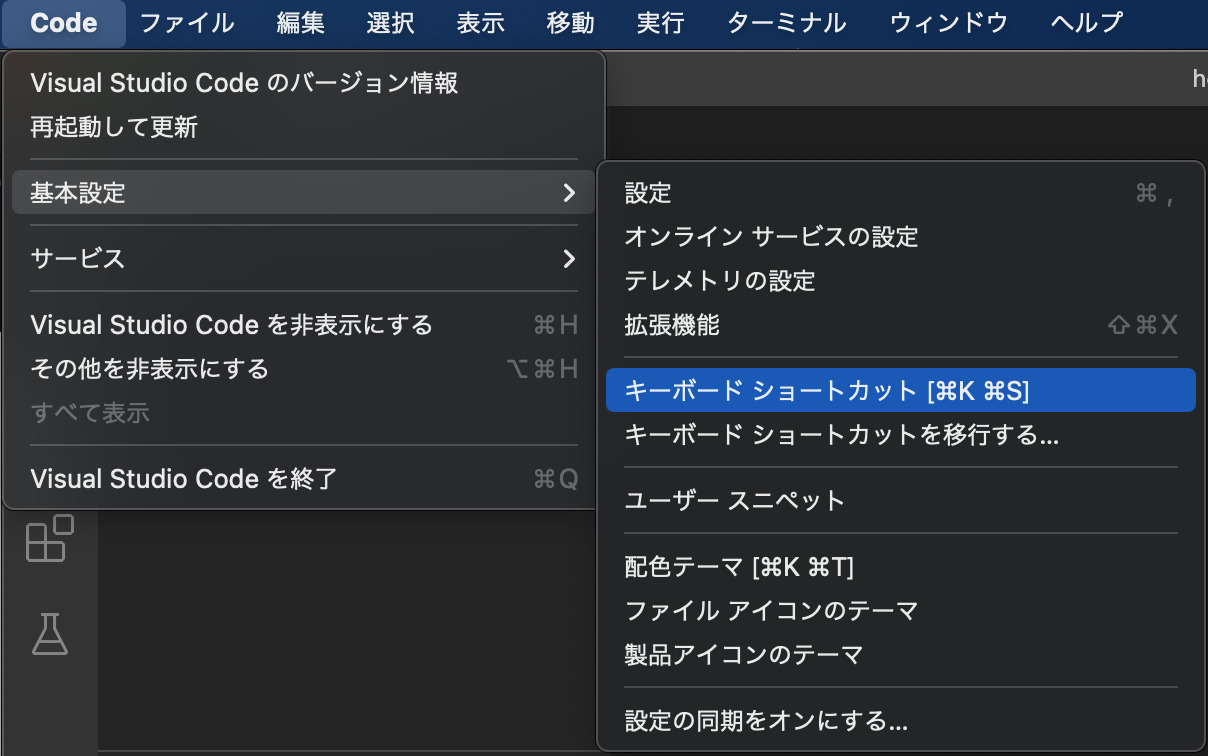Screen dimensions: 1208x756
Task: Open 配色テーマ color theme picker
Action: click(739, 567)
